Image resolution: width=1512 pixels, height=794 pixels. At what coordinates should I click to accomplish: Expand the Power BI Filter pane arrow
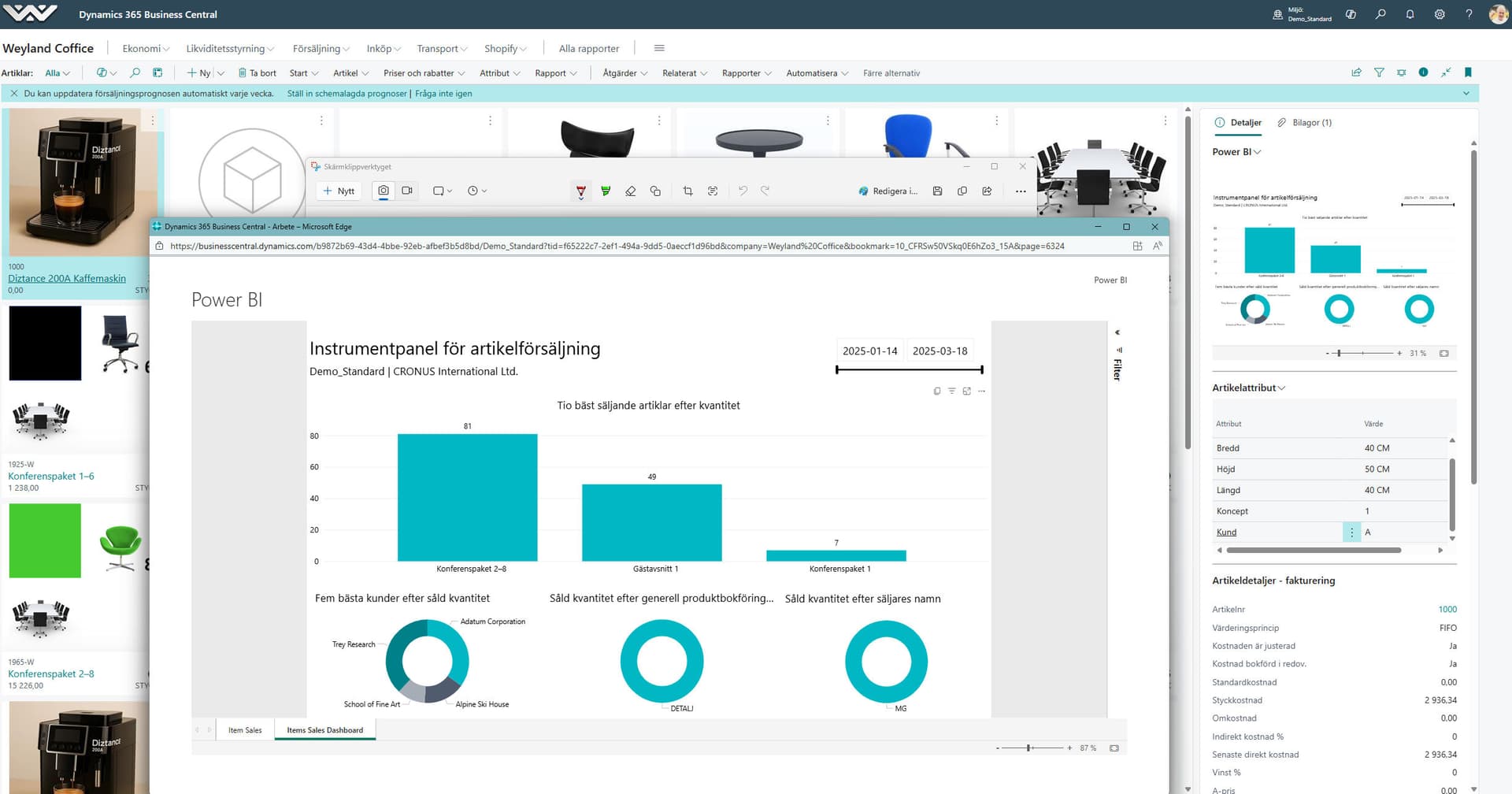click(1117, 332)
